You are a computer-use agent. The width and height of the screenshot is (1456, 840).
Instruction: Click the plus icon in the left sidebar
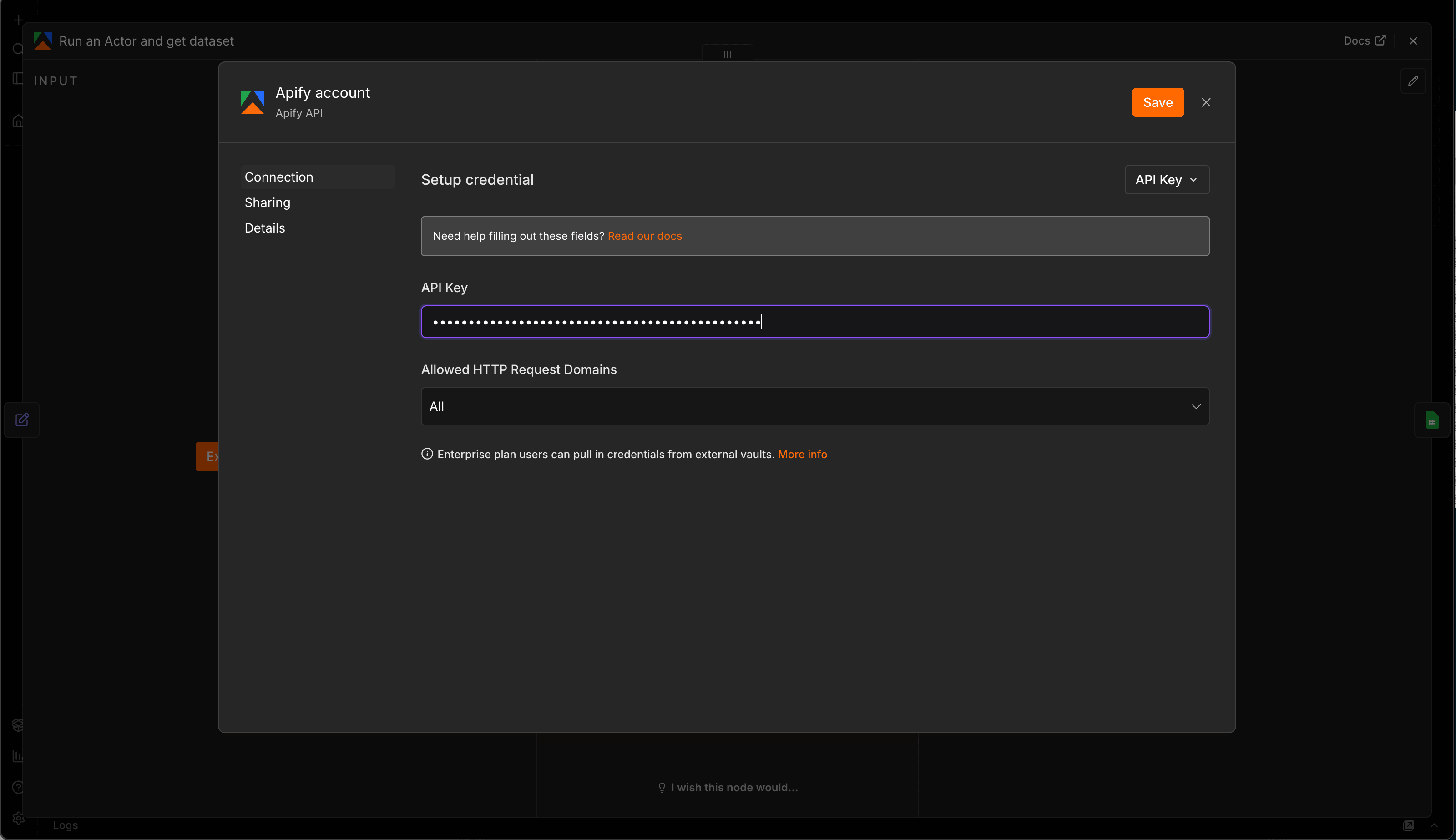(19, 20)
